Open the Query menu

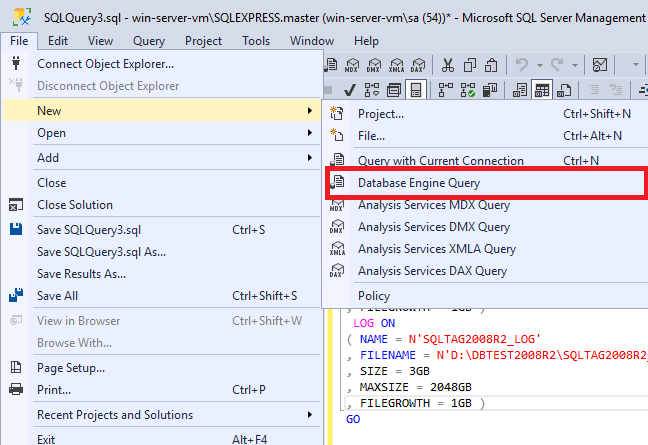149,41
